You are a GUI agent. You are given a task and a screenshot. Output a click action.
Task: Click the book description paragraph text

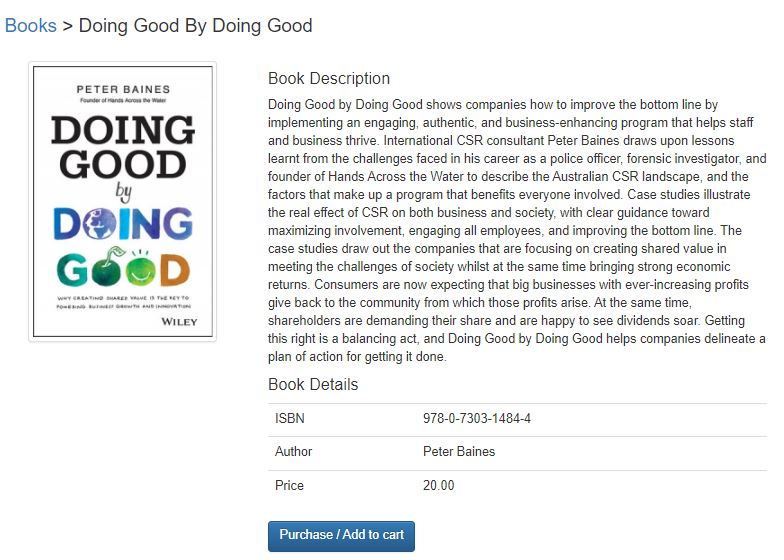517,230
